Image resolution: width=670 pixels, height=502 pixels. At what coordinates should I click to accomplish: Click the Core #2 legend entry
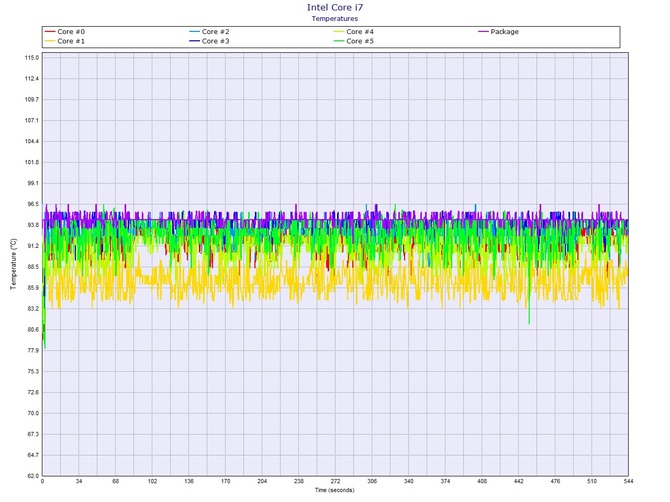tap(209, 32)
